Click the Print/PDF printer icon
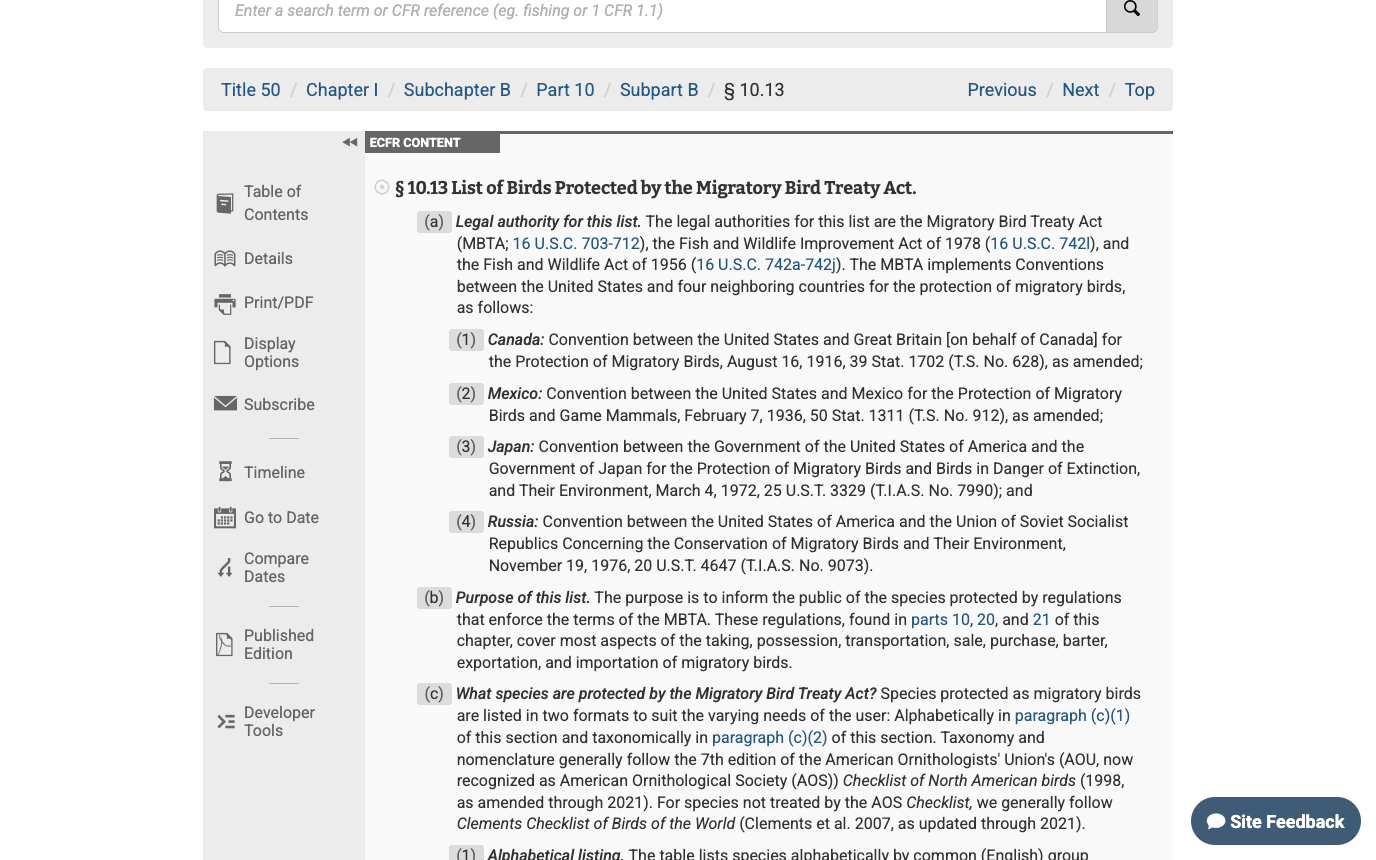Viewport: 1376px width, 860px height. (x=225, y=303)
